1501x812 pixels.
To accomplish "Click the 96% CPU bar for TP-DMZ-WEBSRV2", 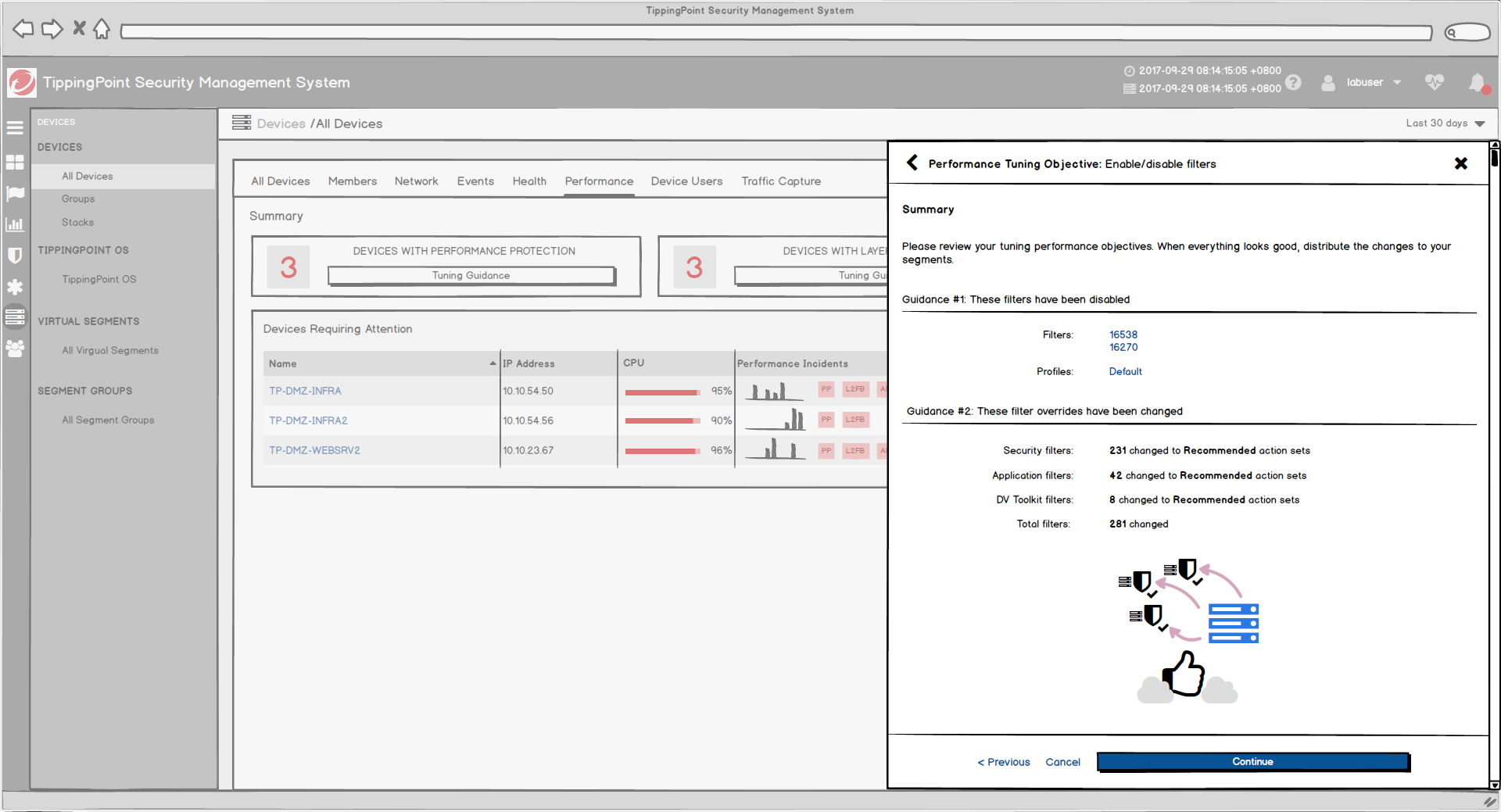I will coord(662,451).
